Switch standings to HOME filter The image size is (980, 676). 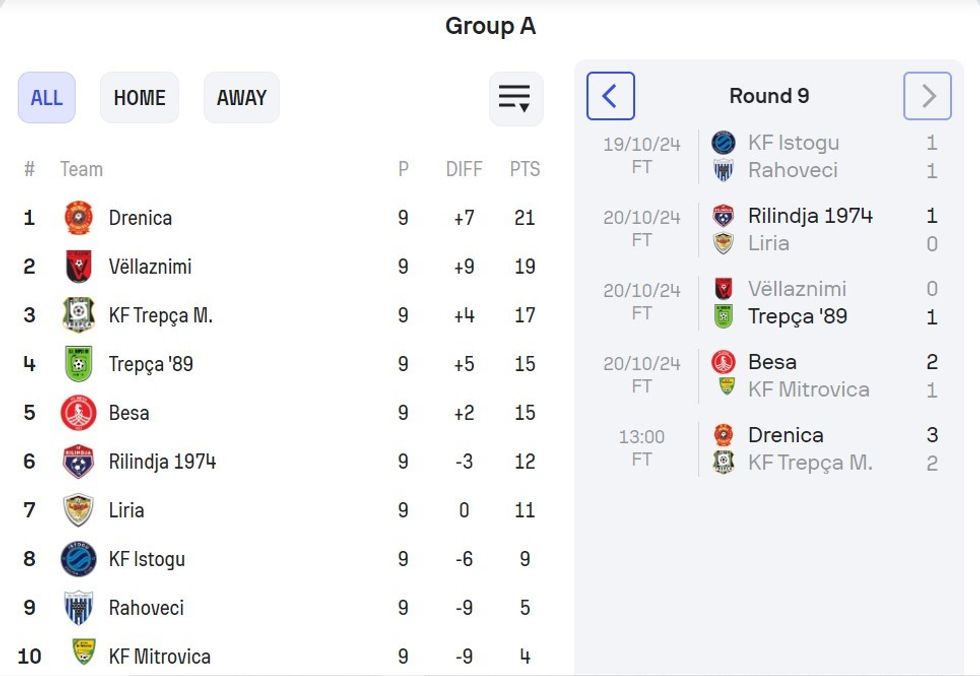pyautogui.click(x=139, y=98)
